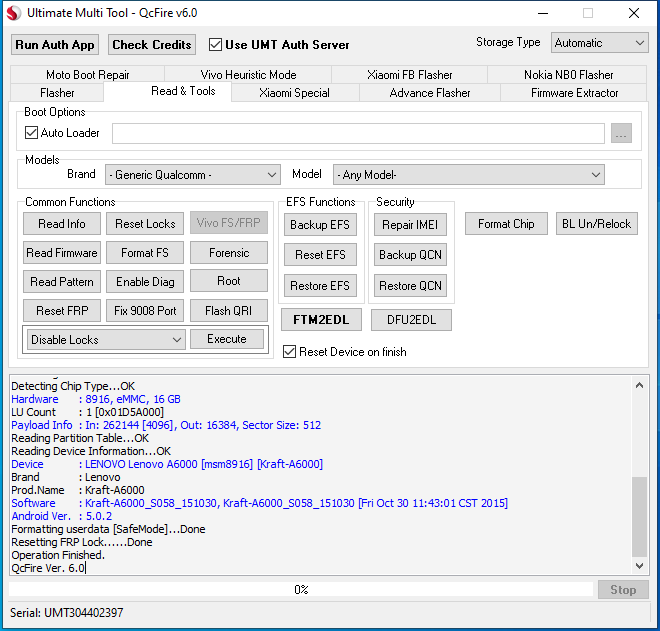Viewport: 660px width, 631px height.
Task: Click the Execute button
Action: [x=227, y=339]
